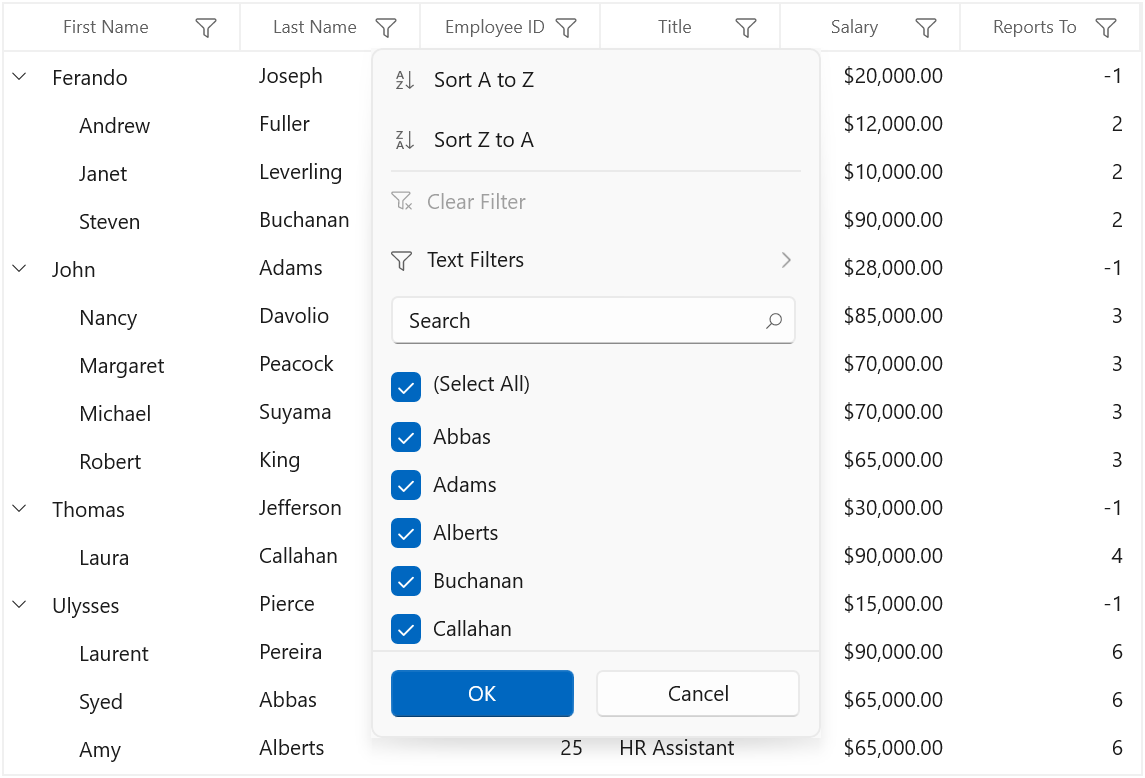Click the Last Name column header
Viewport: 1145px width, 778px height.
tap(315, 27)
